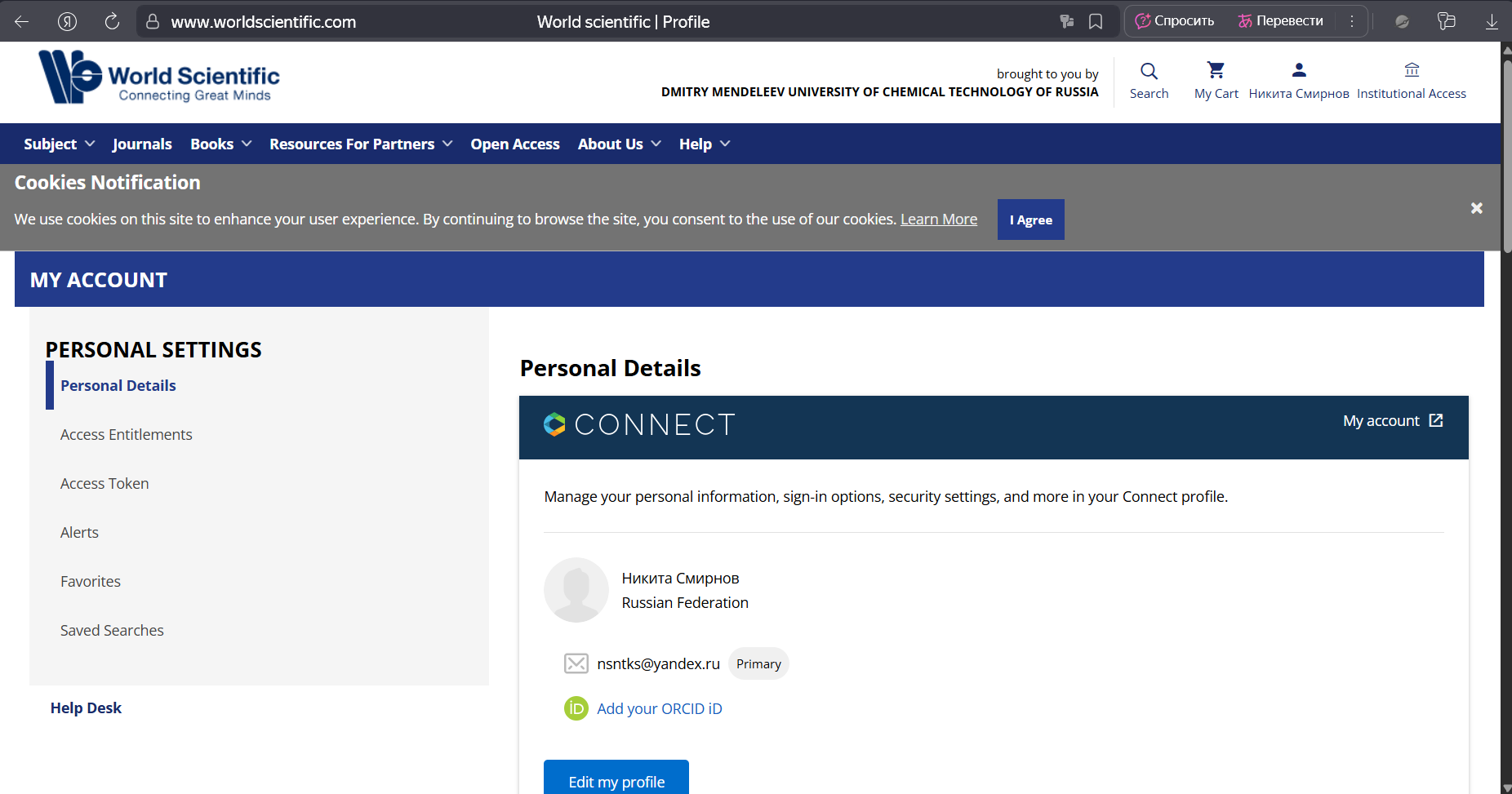The width and height of the screenshot is (1512, 794).
Task: Open Institutional Access building icon
Action: tap(1411, 71)
